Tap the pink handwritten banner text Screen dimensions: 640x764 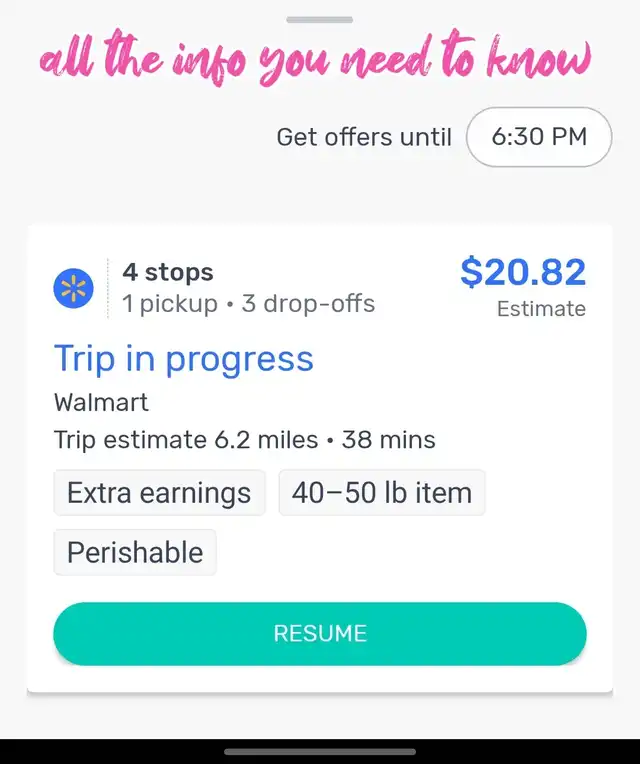pos(316,57)
